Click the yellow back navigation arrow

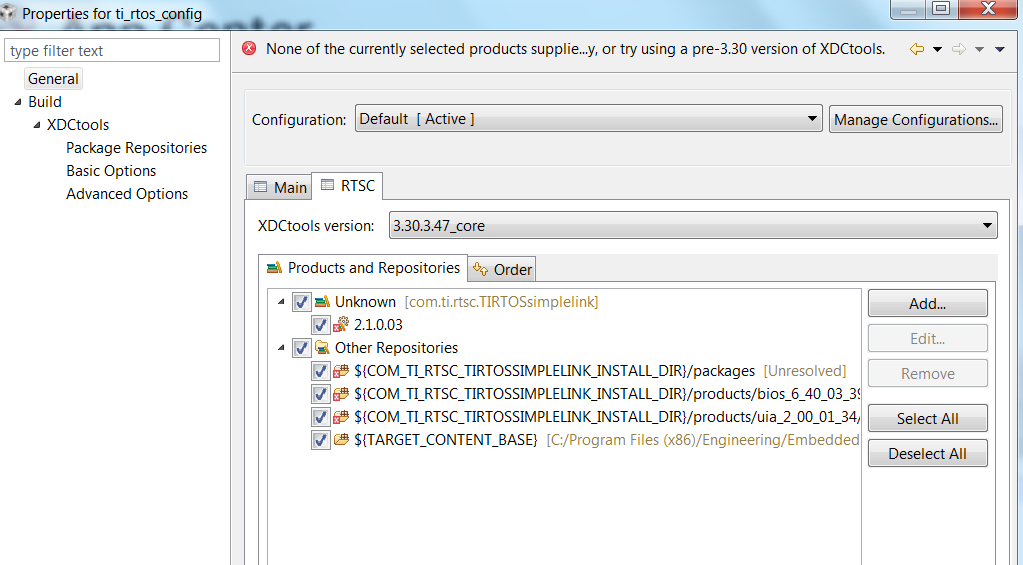point(916,49)
